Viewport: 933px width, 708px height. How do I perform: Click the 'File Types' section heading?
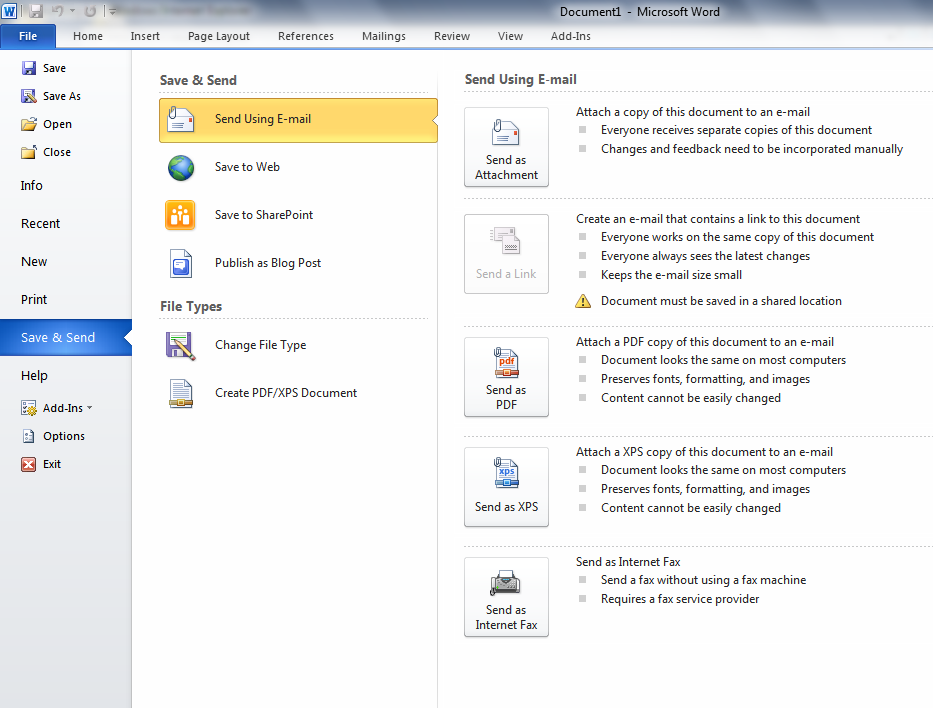[x=191, y=306]
